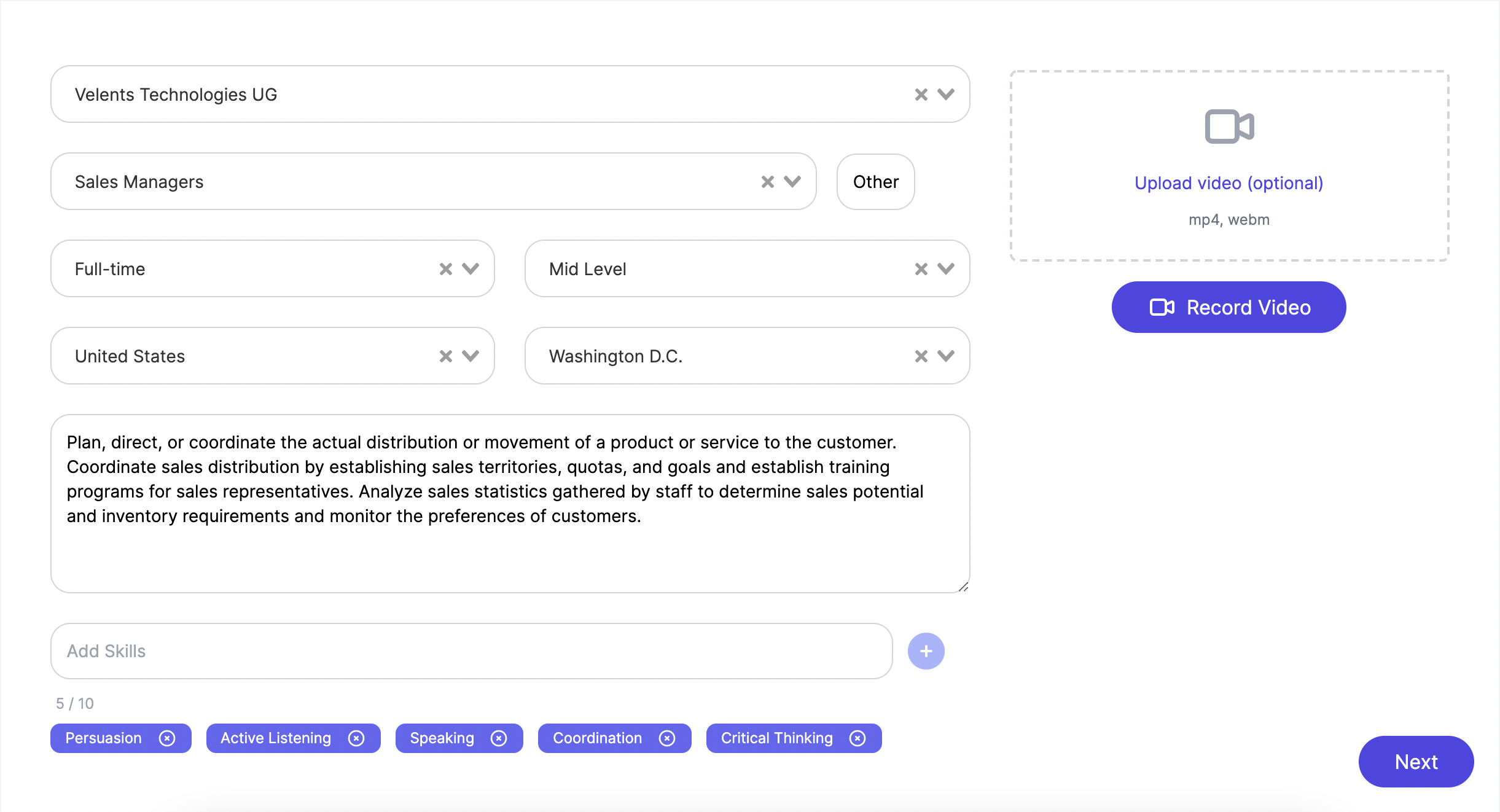The width and height of the screenshot is (1500, 812).
Task: Remove the Speaking skill tag
Action: (499, 738)
